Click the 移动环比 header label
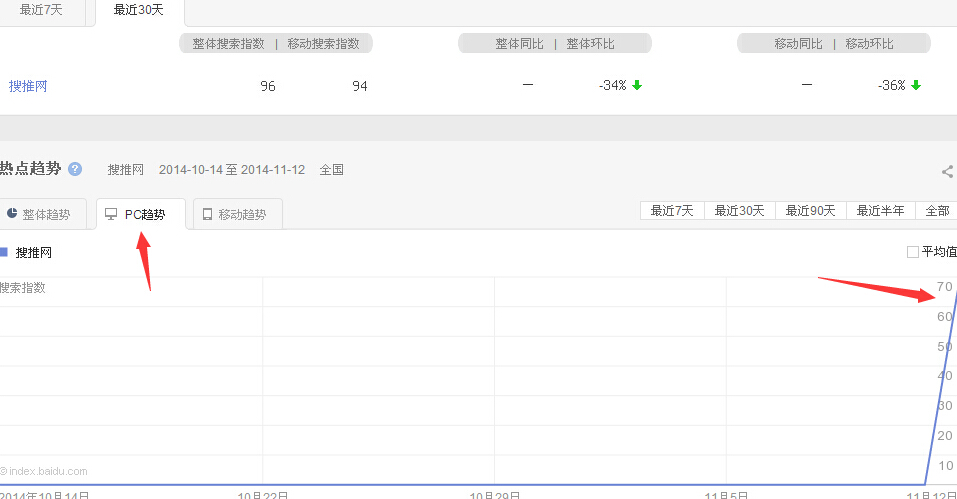This screenshot has width=957, height=499. 869,44
